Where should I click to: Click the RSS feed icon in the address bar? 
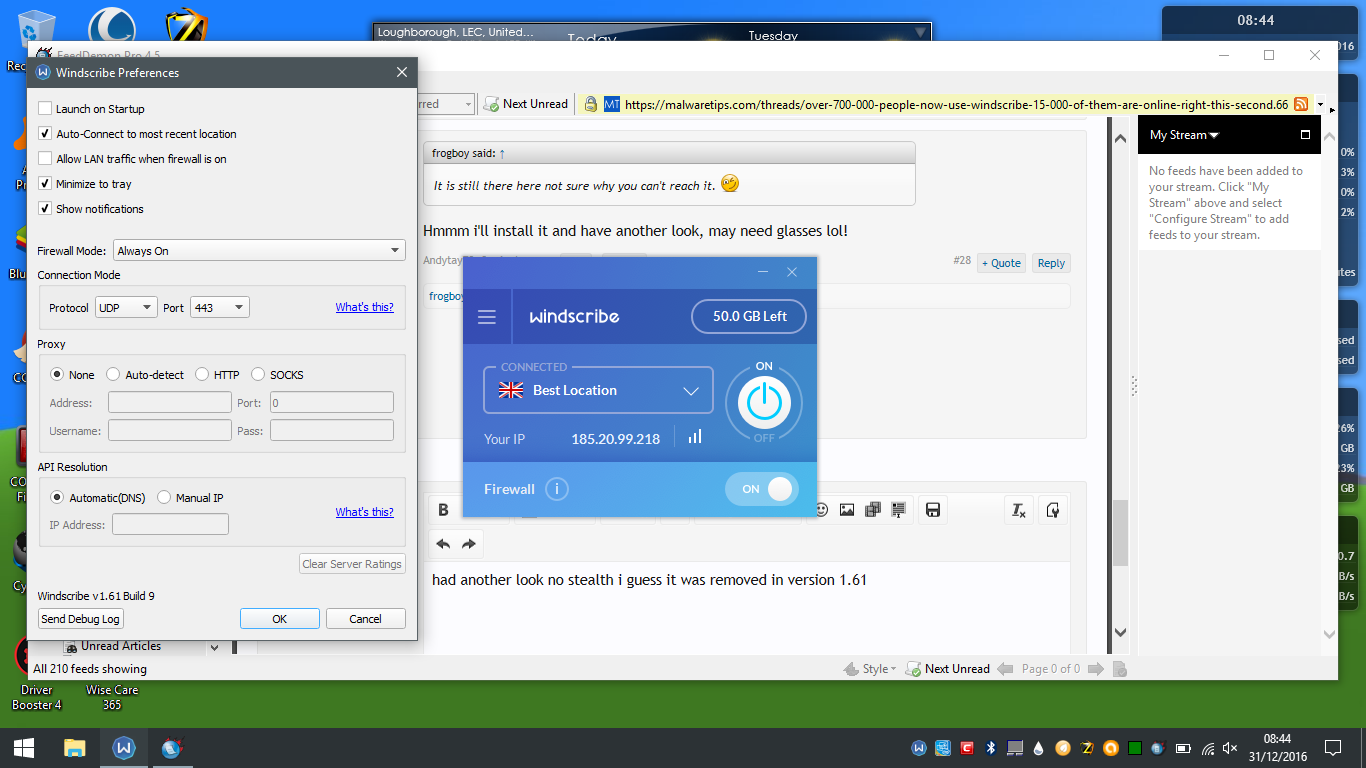(1301, 104)
